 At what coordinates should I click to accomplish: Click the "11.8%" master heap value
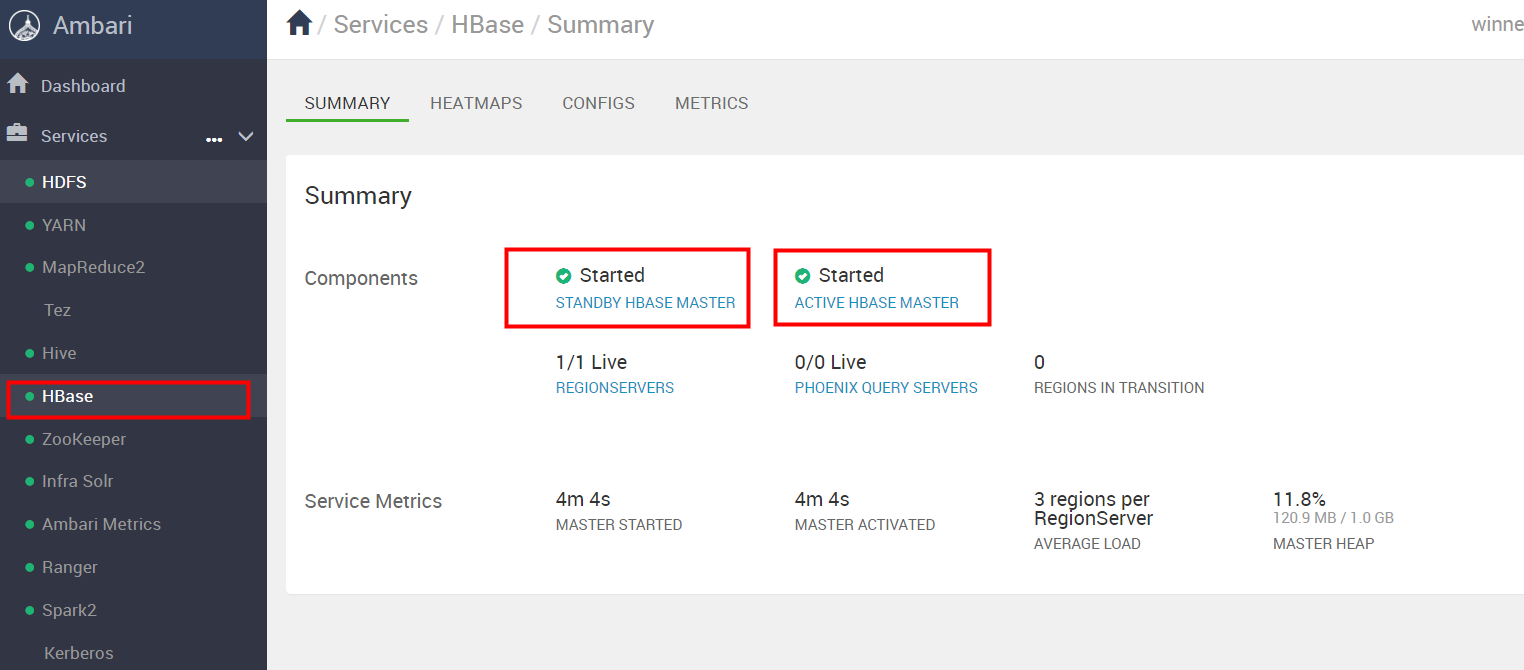tap(1299, 499)
